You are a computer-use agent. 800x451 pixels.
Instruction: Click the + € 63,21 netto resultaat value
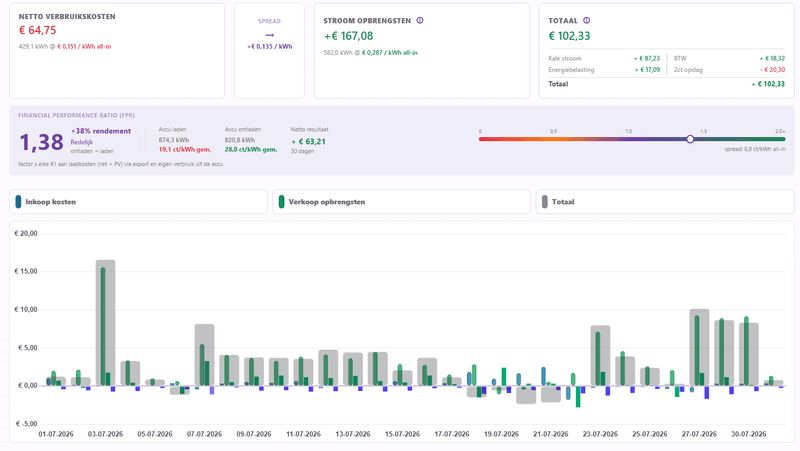point(308,141)
